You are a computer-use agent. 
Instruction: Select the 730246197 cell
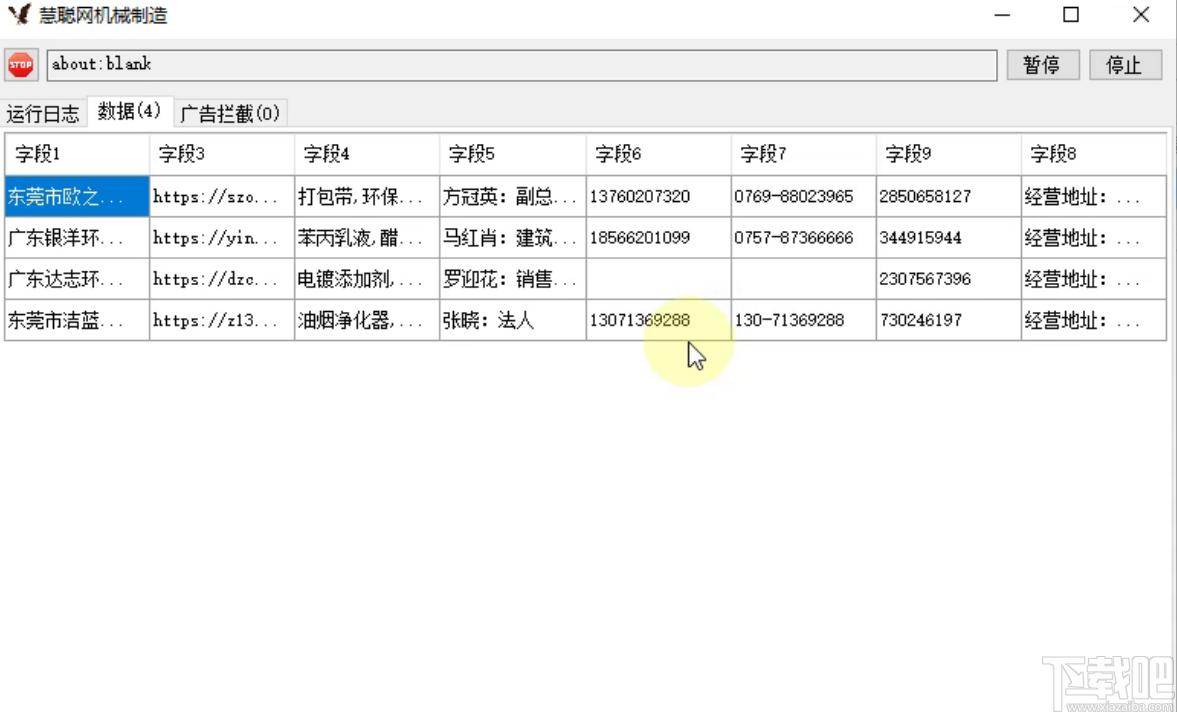[x=949, y=320]
